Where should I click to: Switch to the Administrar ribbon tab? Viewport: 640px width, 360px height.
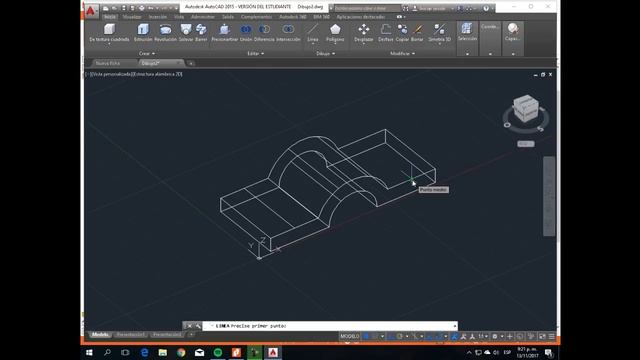point(202,17)
